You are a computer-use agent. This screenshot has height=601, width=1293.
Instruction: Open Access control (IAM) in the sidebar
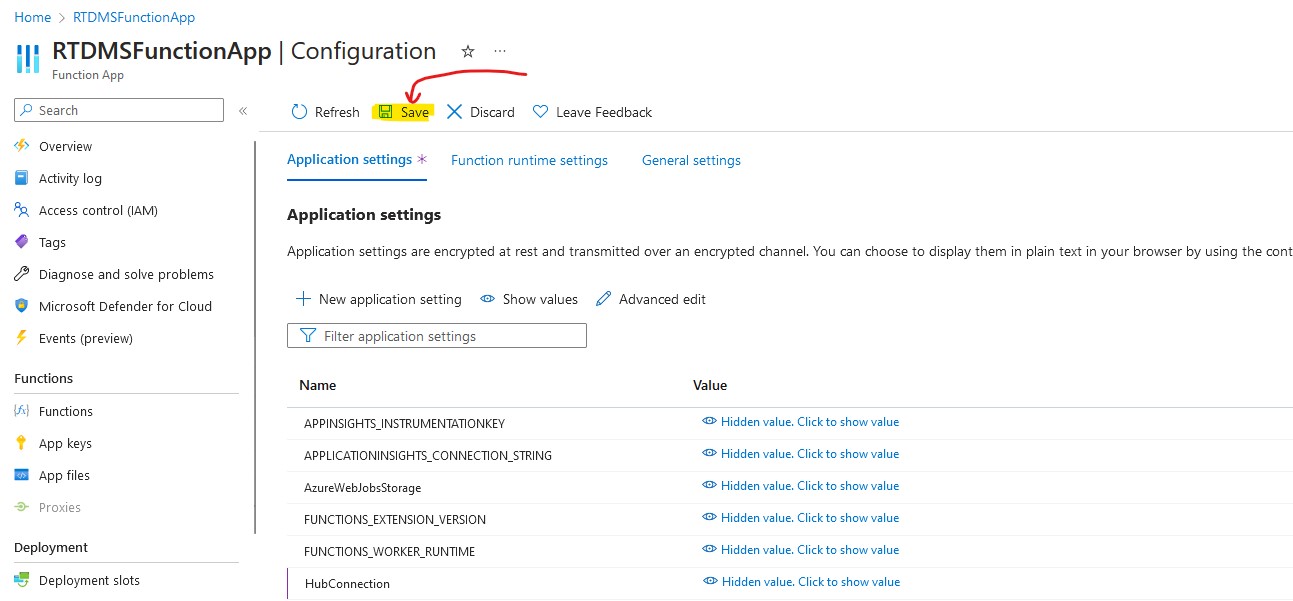coord(98,210)
